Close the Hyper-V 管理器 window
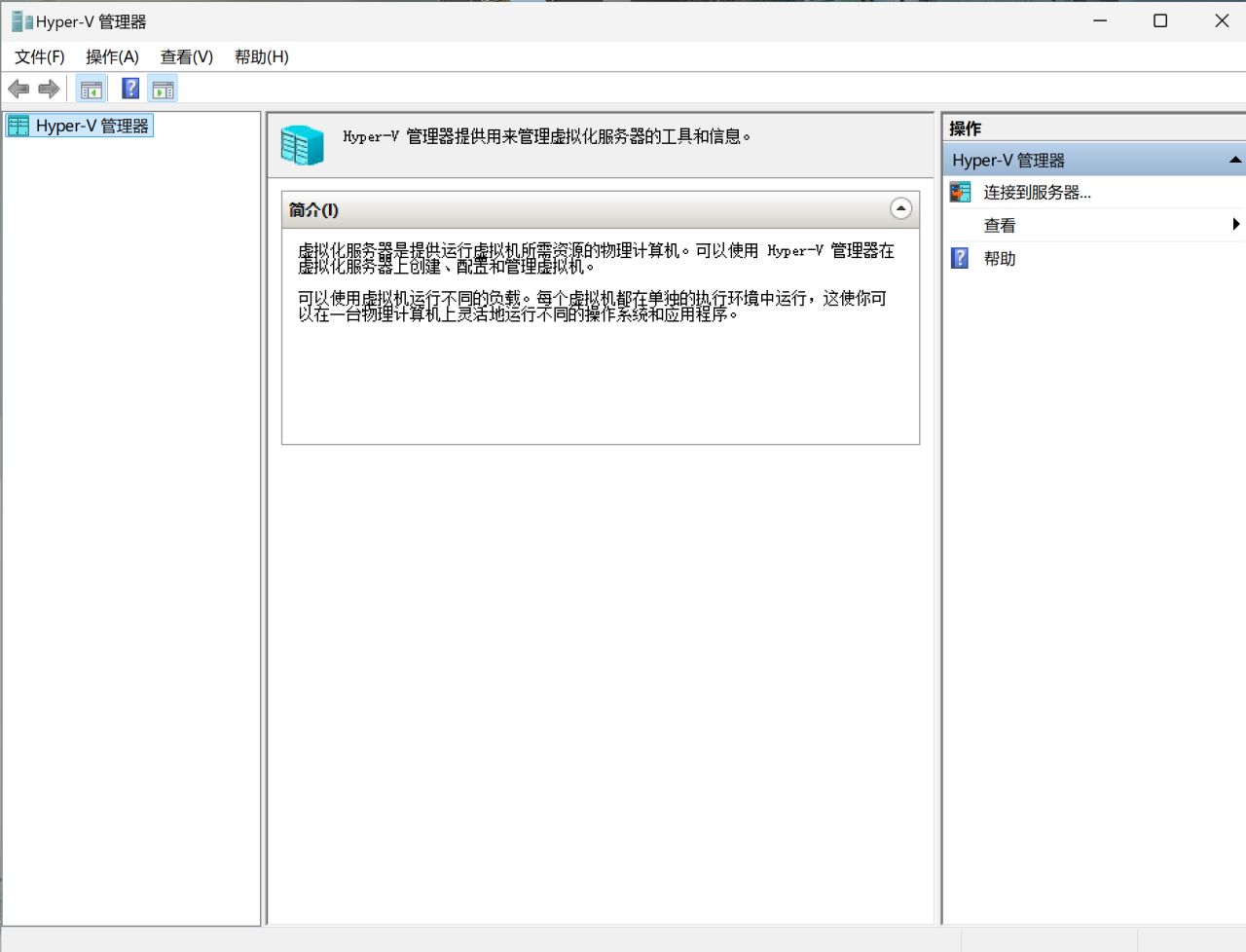The height and width of the screenshot is (952, 1246). click(x=1222, y=20)
